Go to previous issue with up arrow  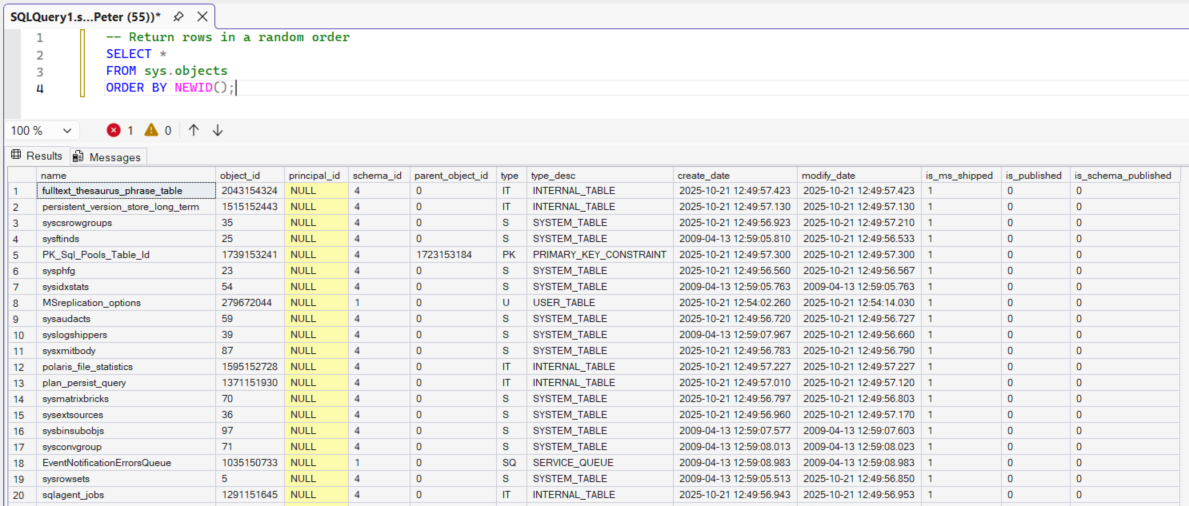(x=194, y=130)
